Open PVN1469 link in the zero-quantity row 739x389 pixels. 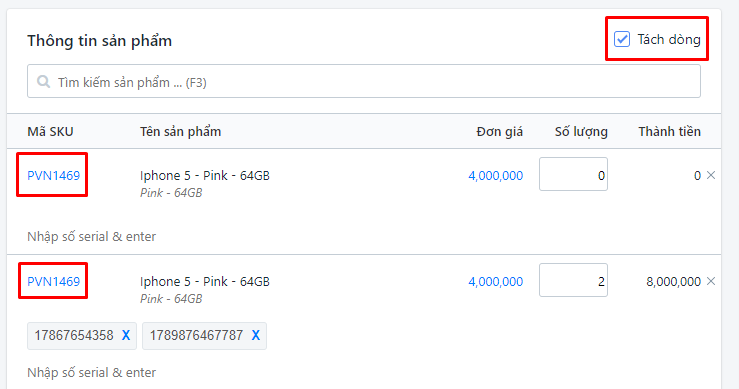point(53,175)
